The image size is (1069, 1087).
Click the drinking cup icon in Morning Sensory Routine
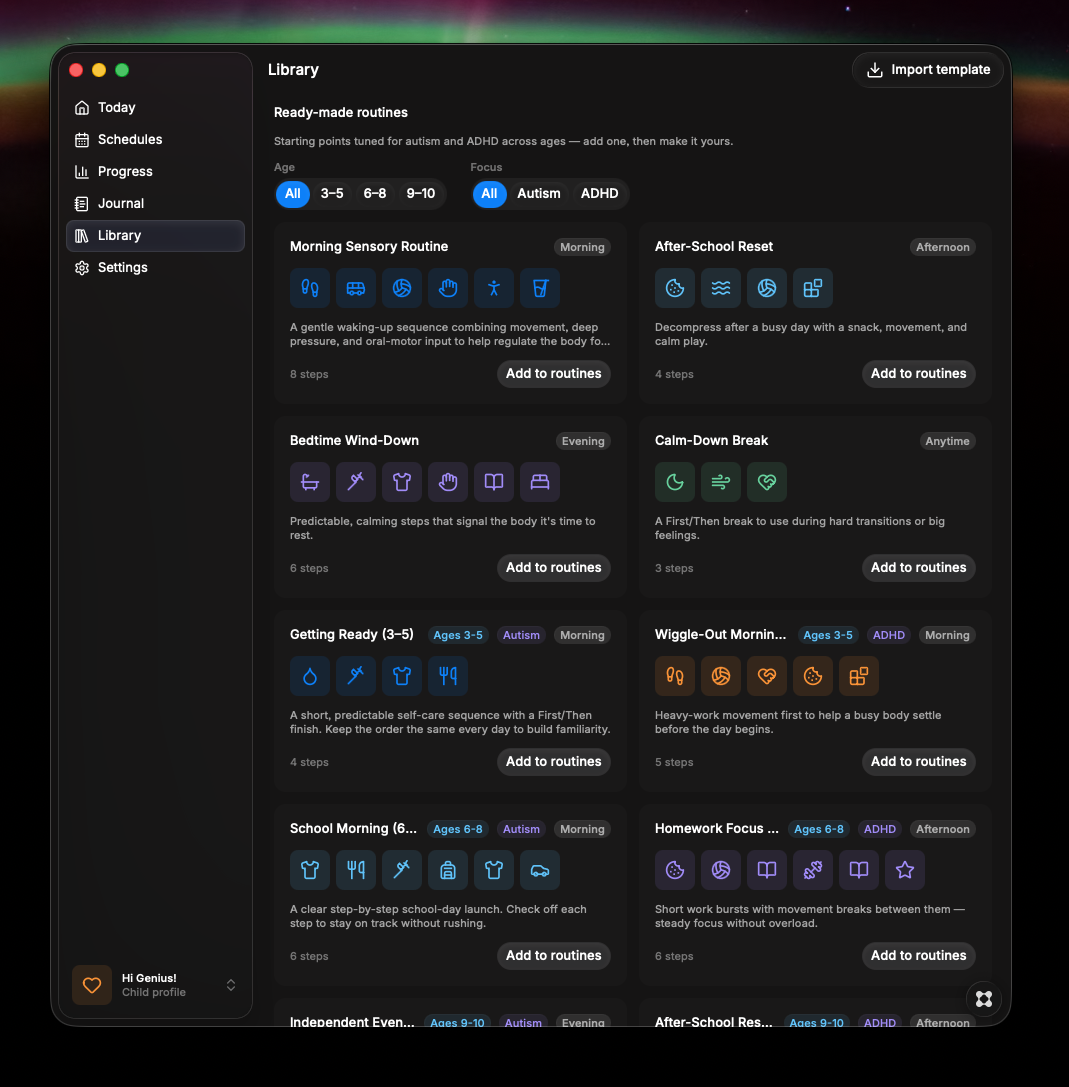pyautogui.click(x=540, y=288)
